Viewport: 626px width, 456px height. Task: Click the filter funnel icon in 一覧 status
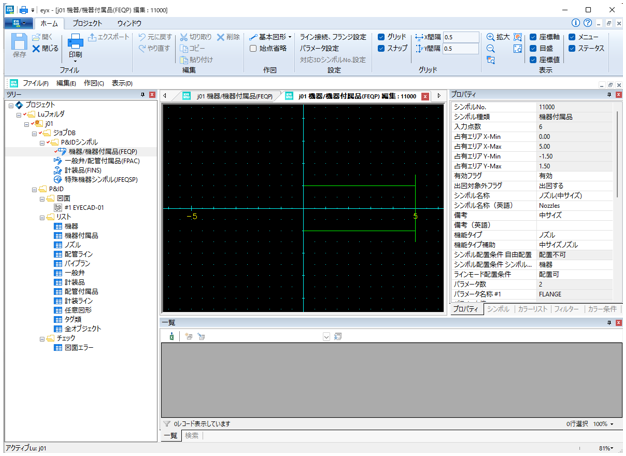point(167,424)
